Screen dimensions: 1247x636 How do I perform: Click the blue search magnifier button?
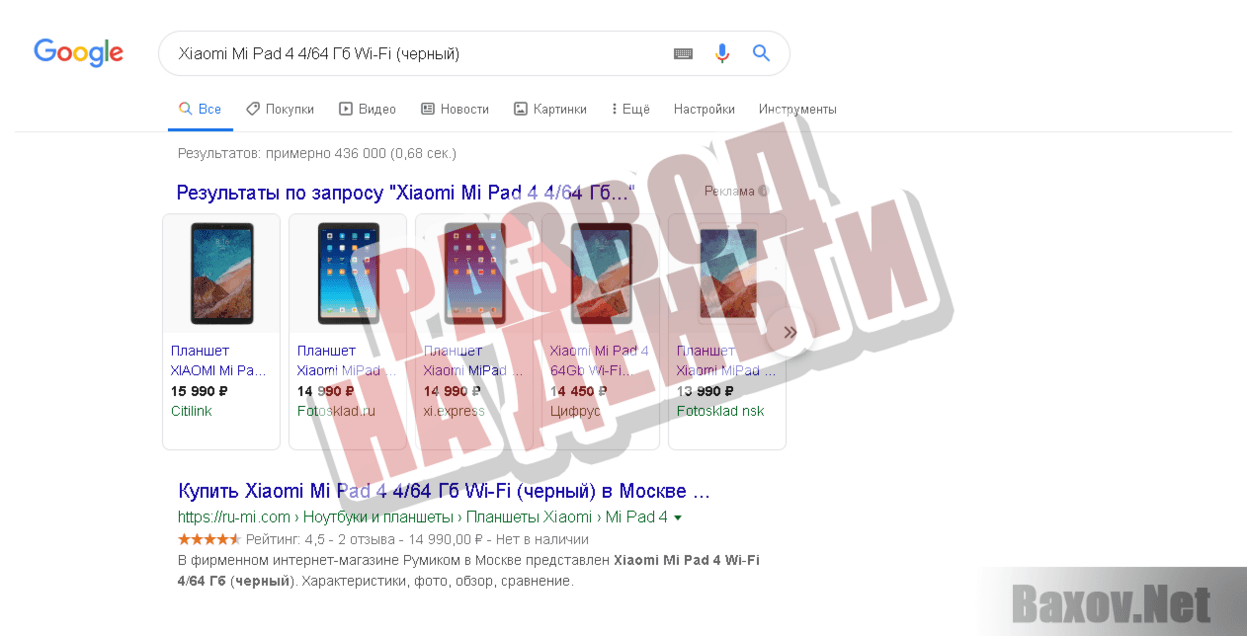(x=761, y=53)
